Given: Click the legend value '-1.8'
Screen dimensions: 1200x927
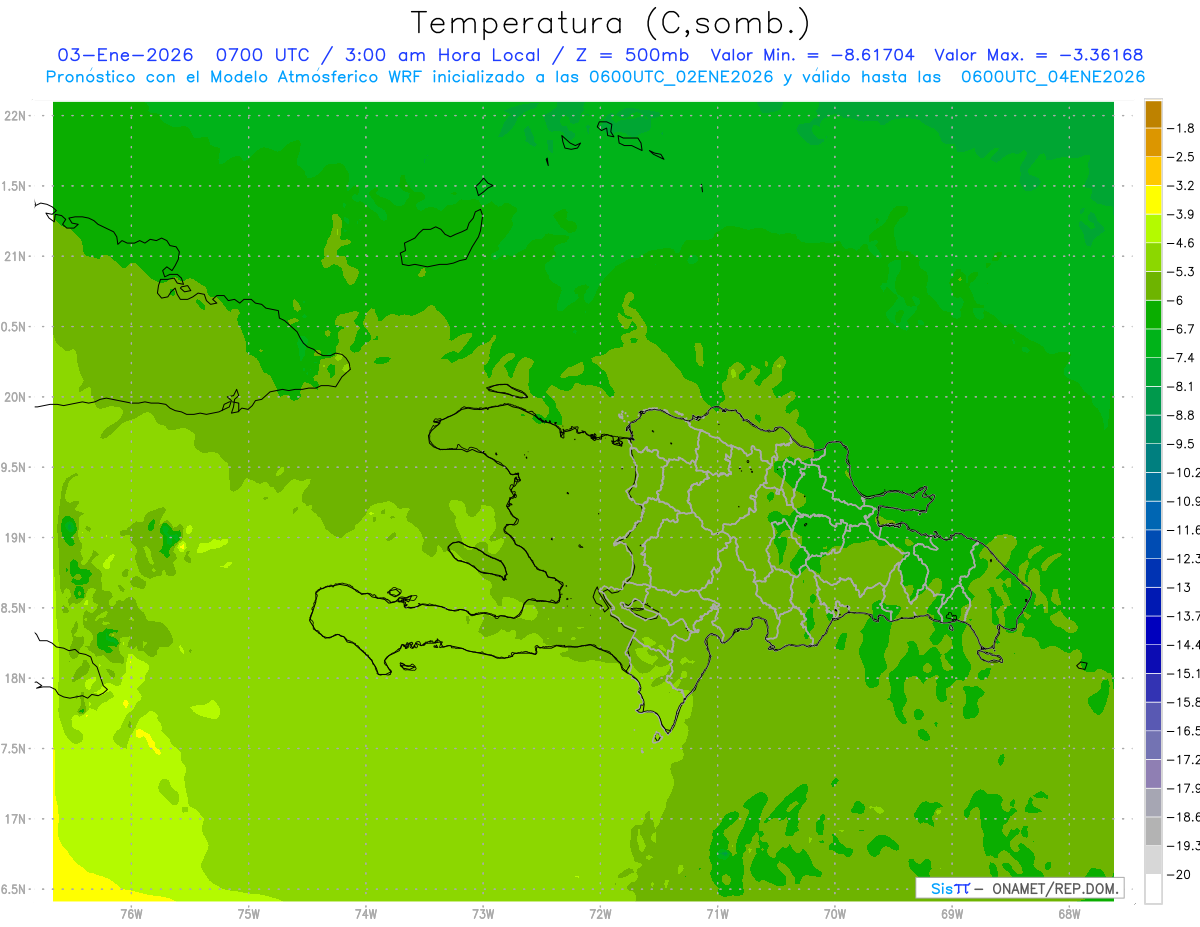Looking at the screenshot, I should click(x=1182, y=128).
